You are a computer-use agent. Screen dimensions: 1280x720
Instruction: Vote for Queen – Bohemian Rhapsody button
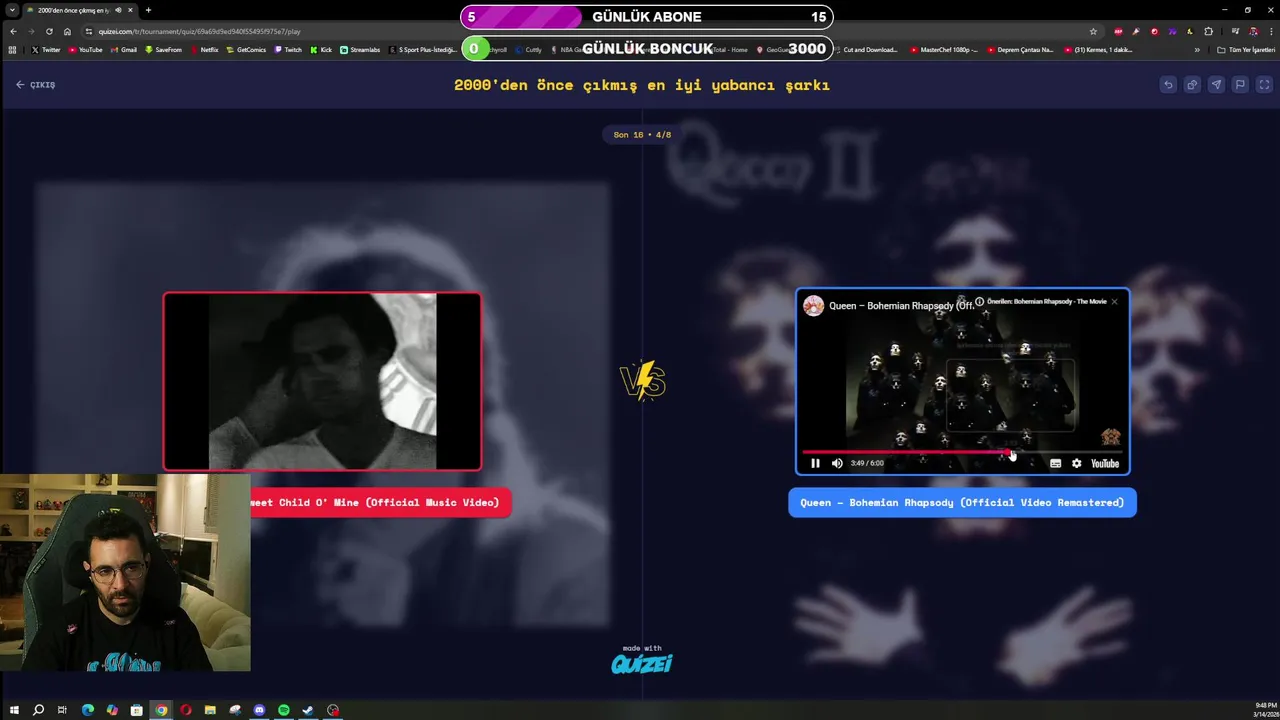pyautogui.click(x=962, y=502)
